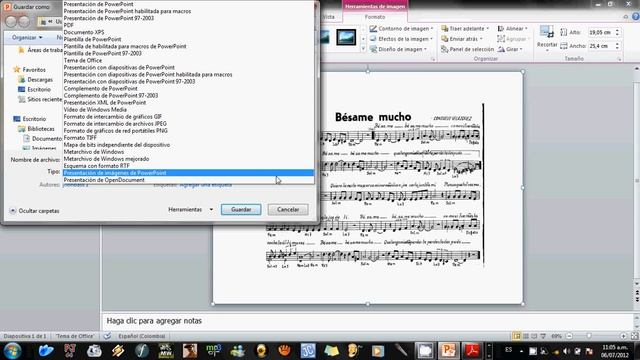Show hidden icons arrow in system tray
Image resolution: width=640 pixels, height=360 pixels.
point(521,351)
